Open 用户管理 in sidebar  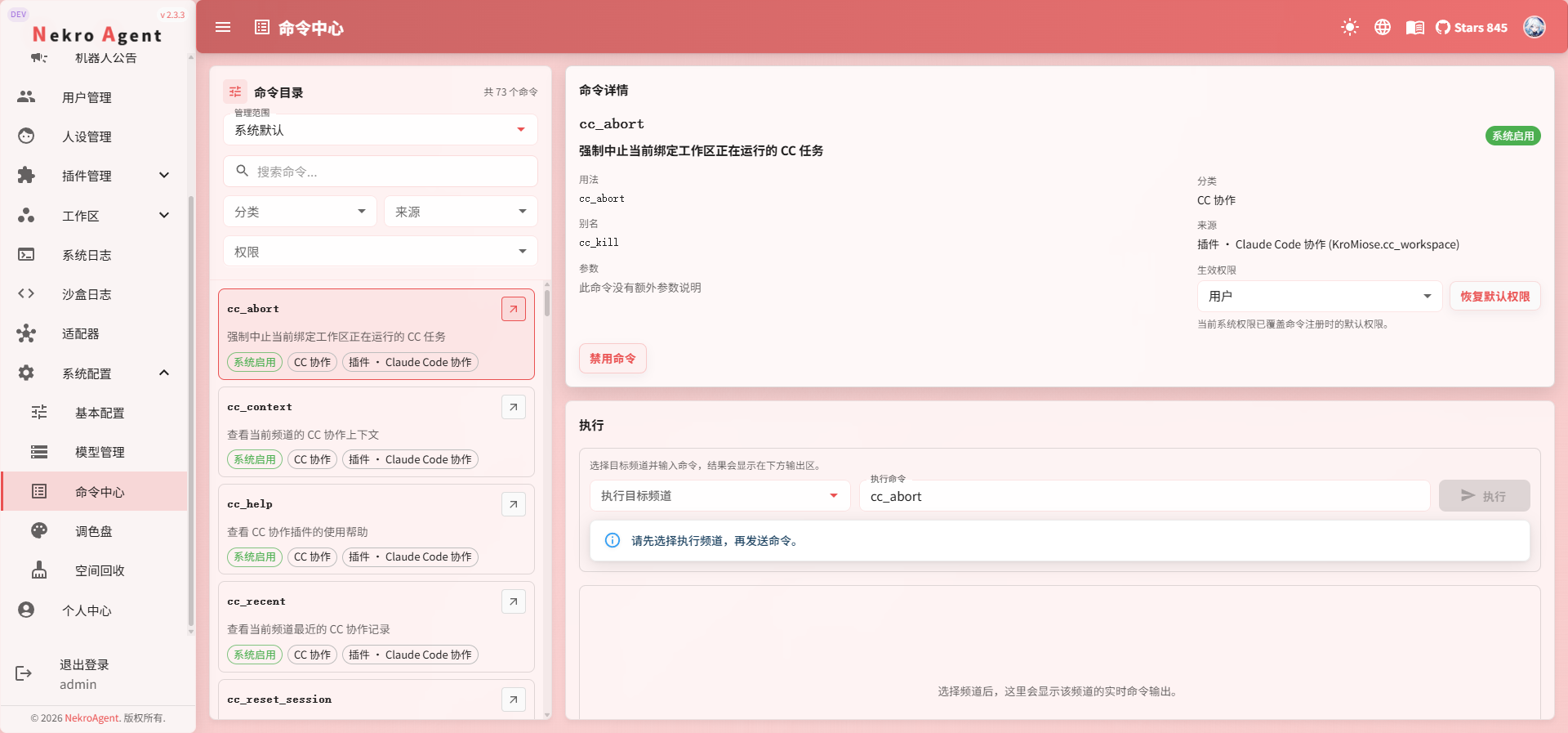tap(94, 97)
